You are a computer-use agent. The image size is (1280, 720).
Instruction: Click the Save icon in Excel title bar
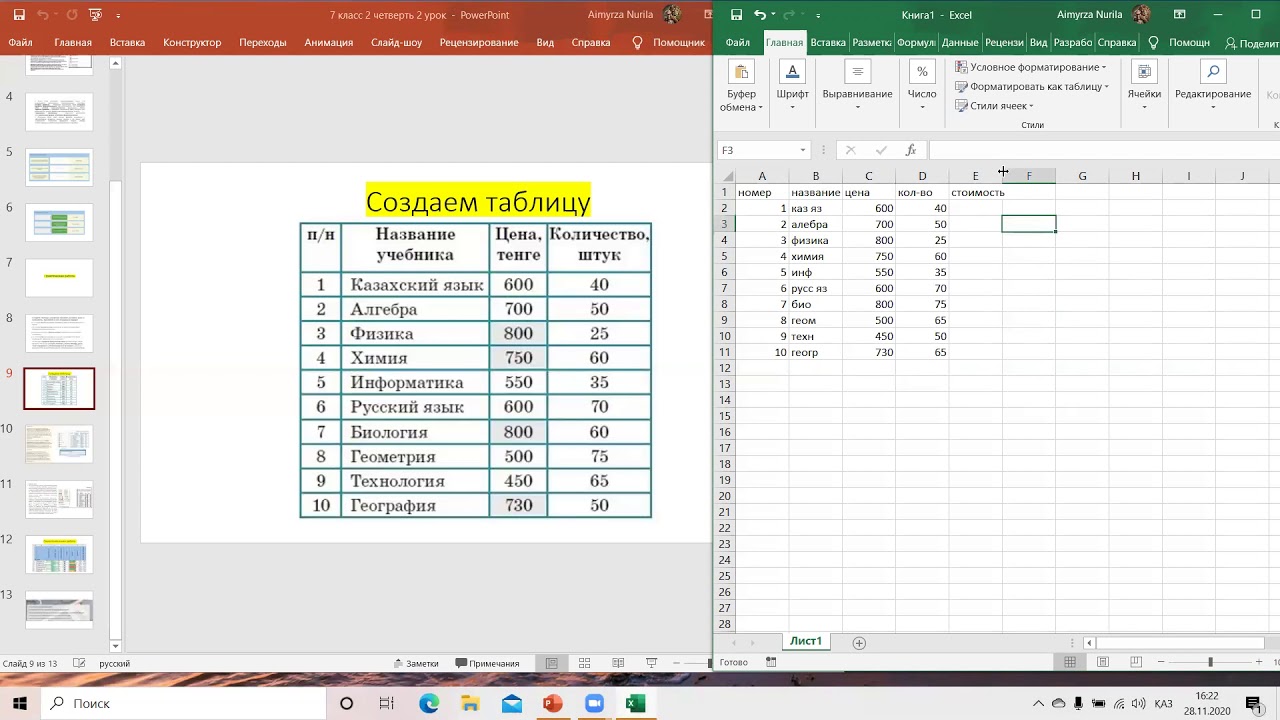(736, 15)
